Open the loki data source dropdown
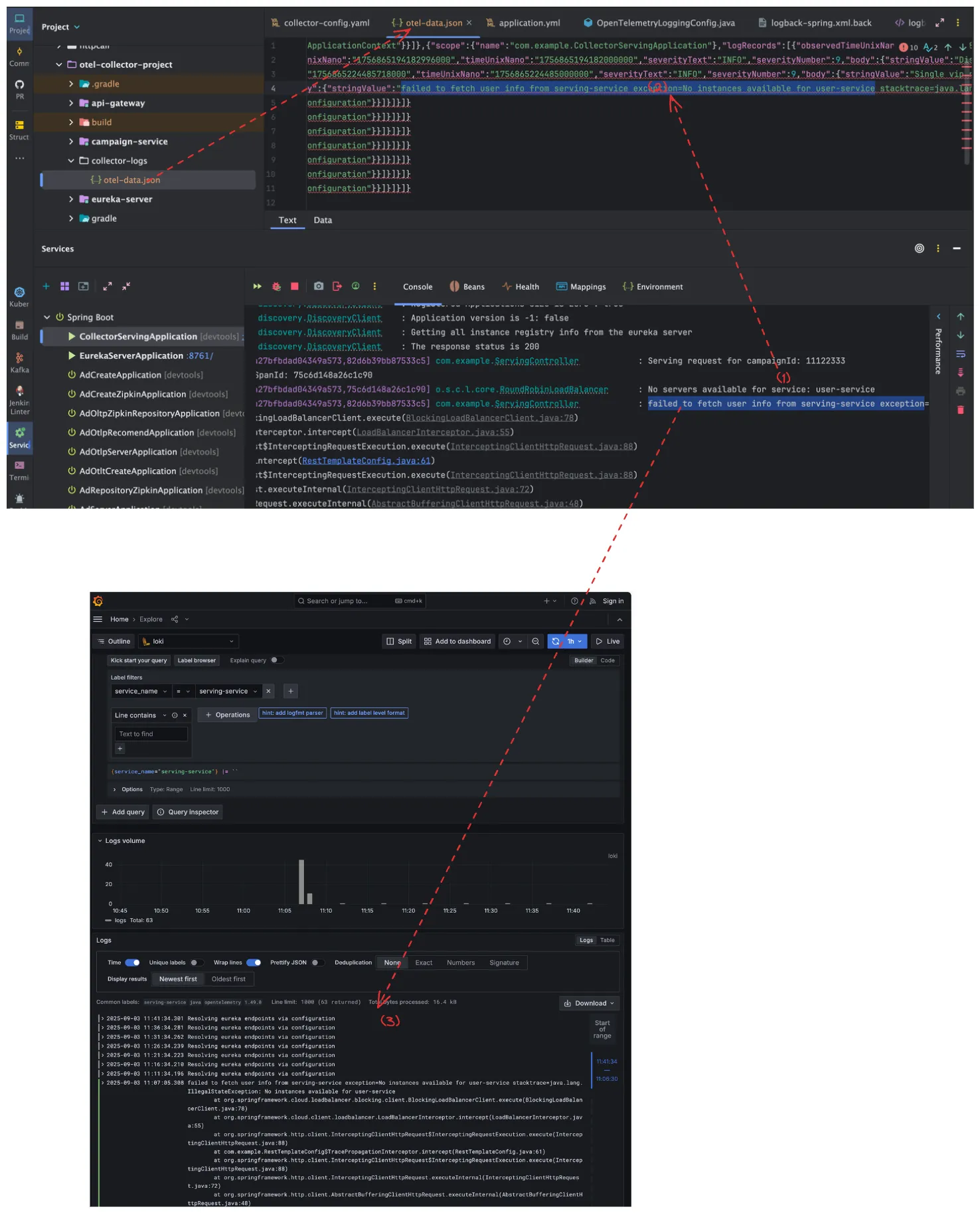980x1213 pixels. pyautogui.click(x=189, y=641)
